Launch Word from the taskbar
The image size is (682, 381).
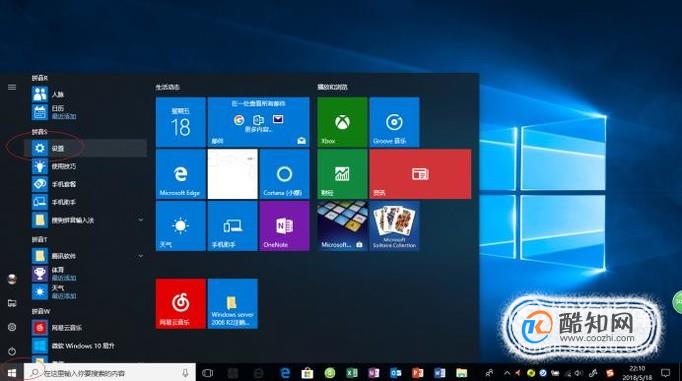click(440, 373)
